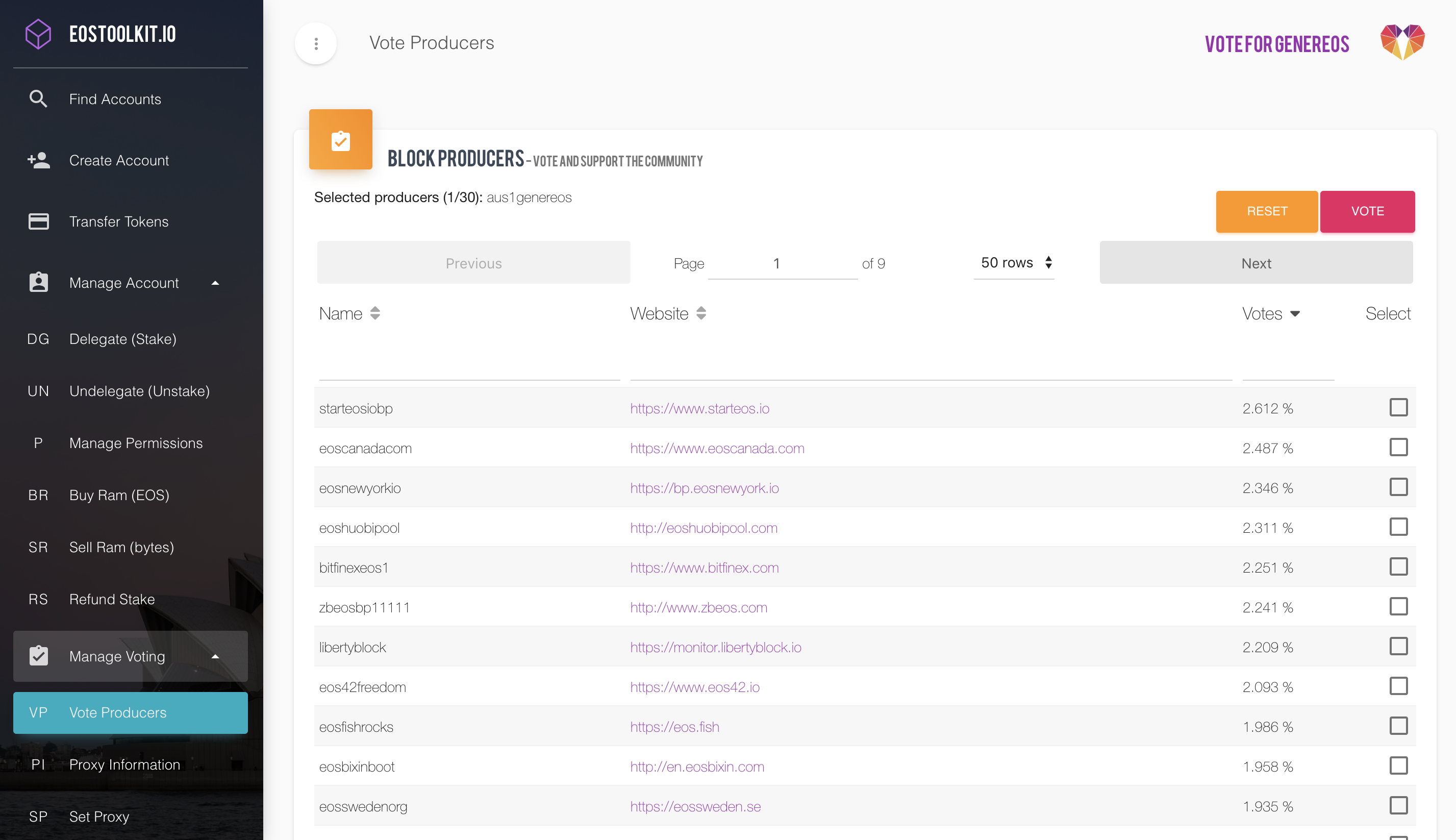Image resolution: width=1456 pixels, height=840 pixels.
Task: Click the EOSToolkit cube logo icon
Action: click(38, 34)
